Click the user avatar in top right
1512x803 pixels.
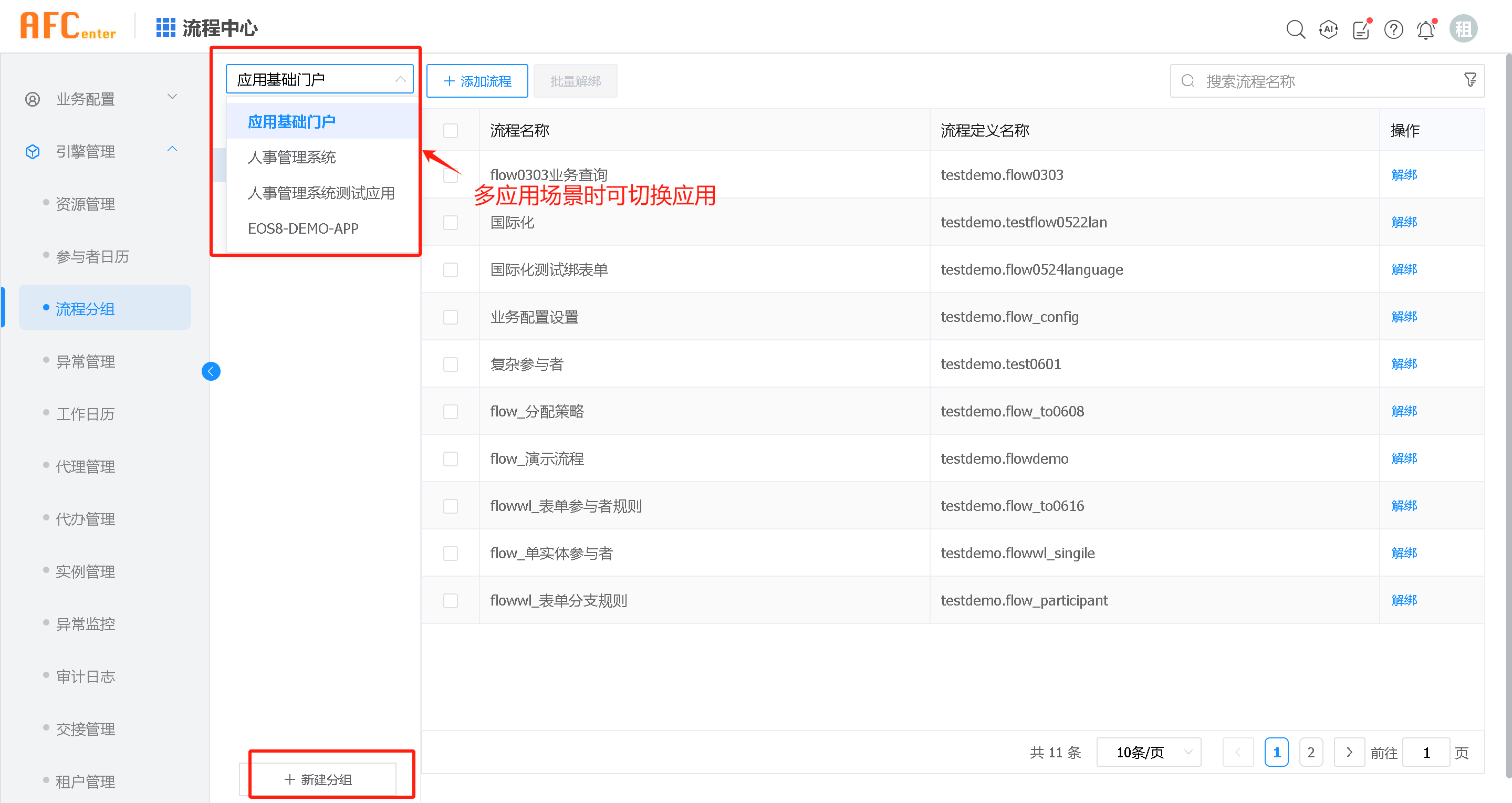point(1463,29)
